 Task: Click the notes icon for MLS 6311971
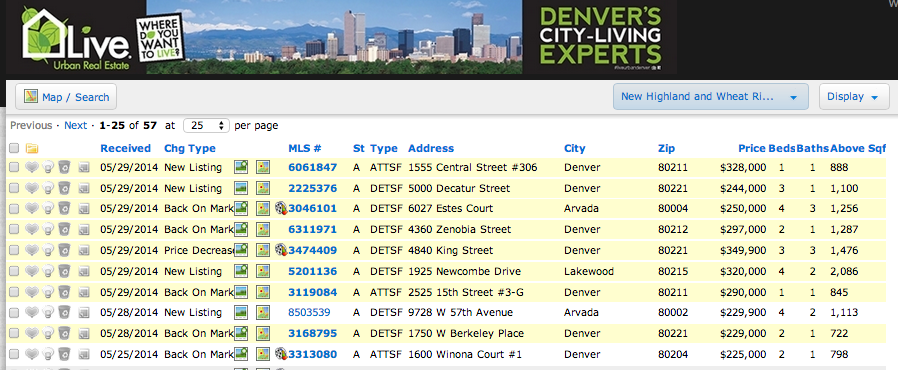click(84, 230)
